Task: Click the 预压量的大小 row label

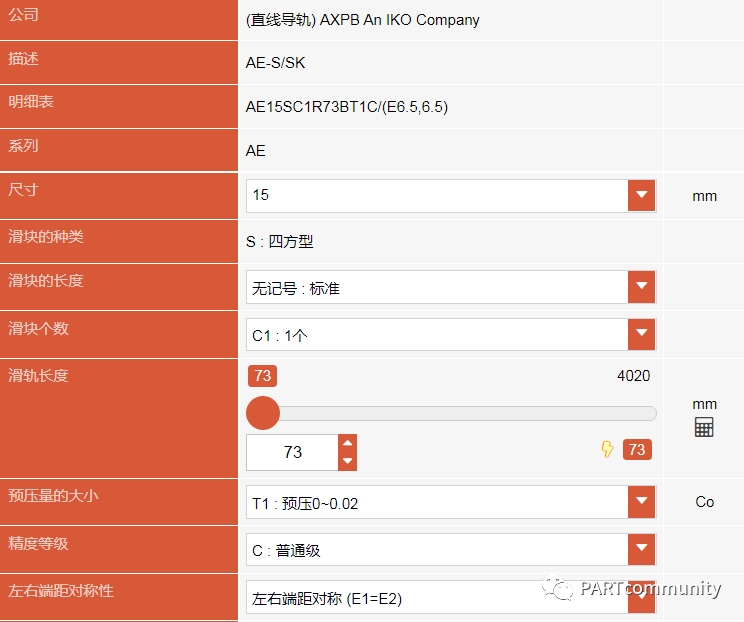Action: [x=53, y=496]
